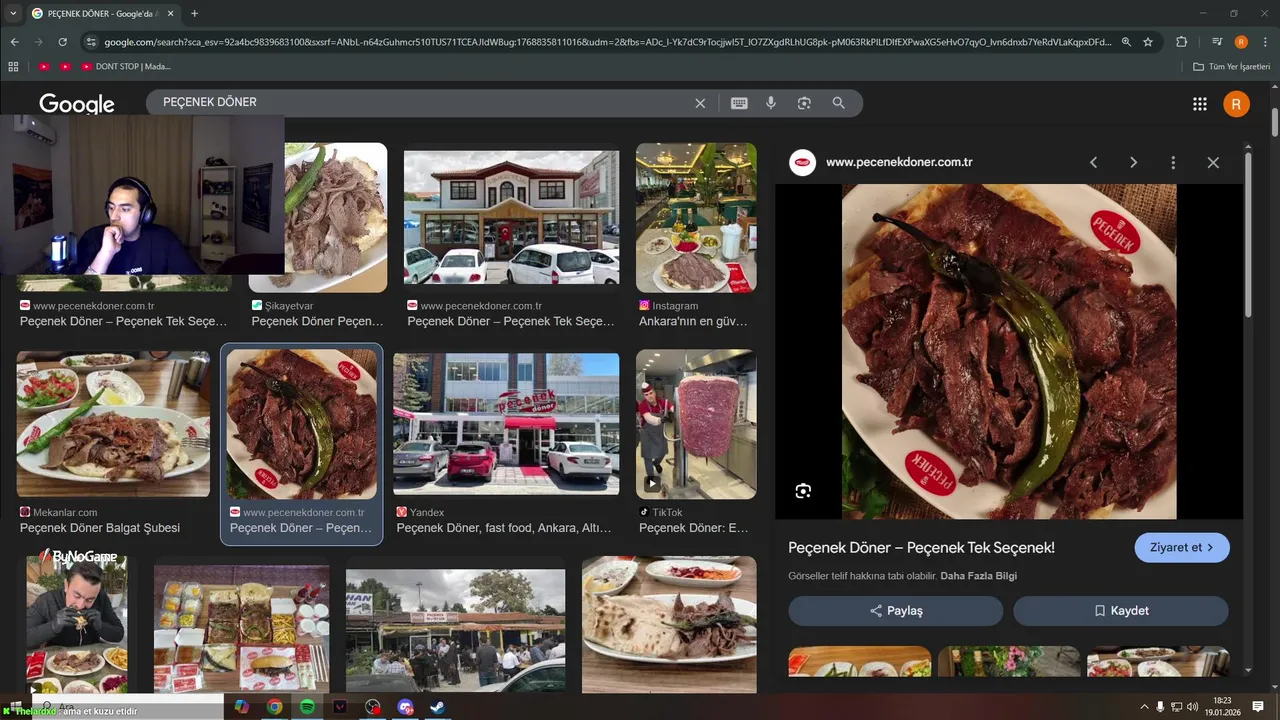Open the TikTok döner spit thumbnail

(x=696, y=424)
